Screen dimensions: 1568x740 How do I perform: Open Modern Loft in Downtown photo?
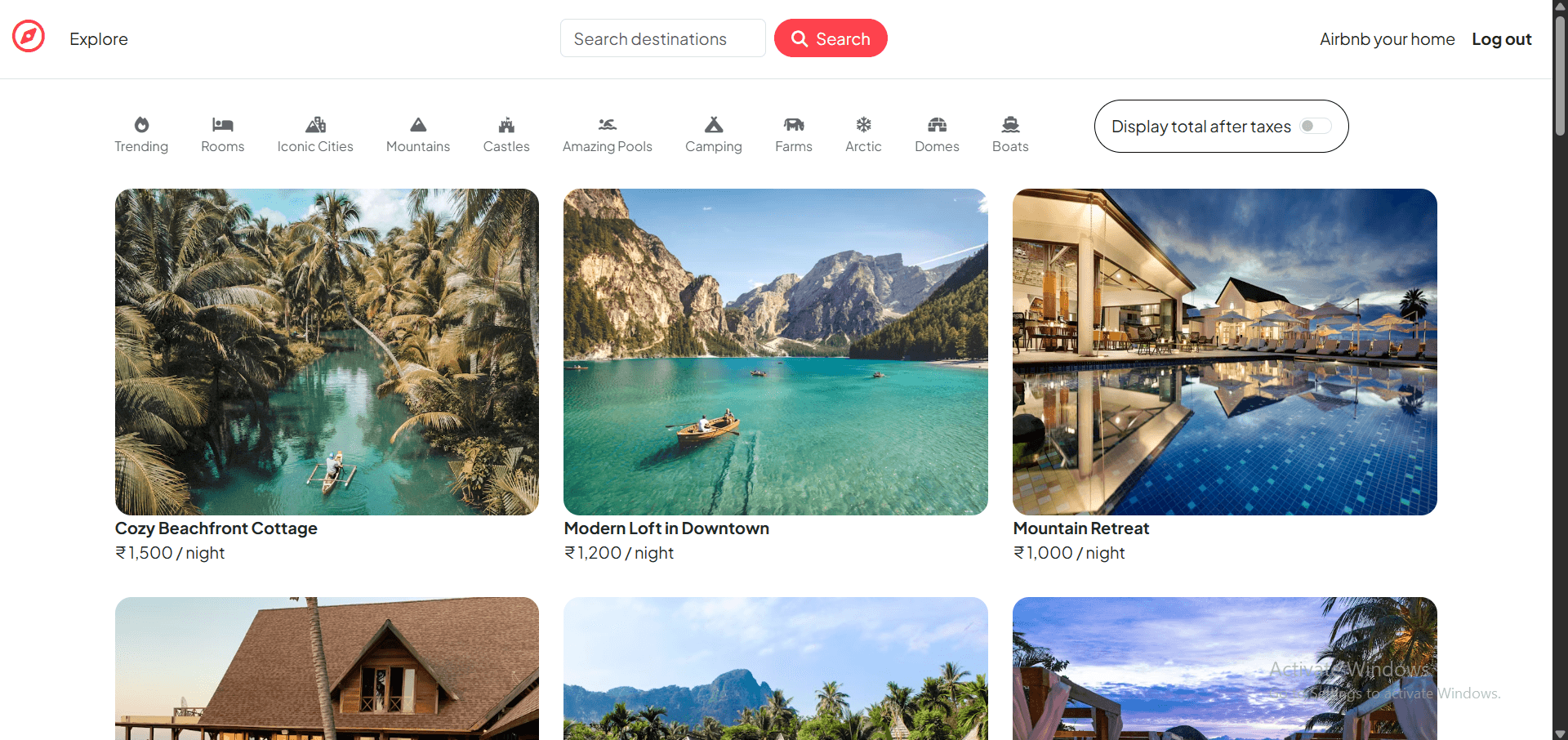coord(776,352)
